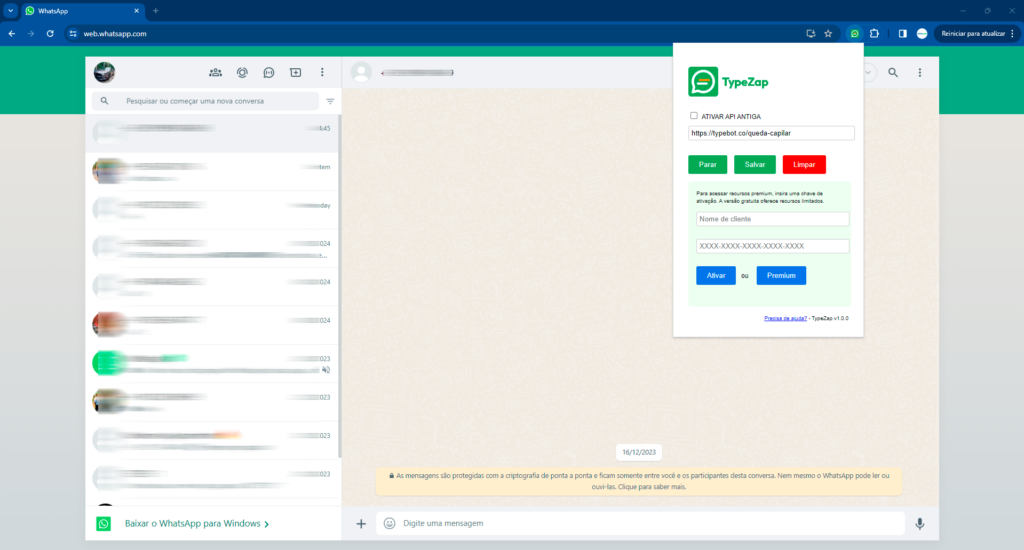Open the chat list menu
The height and width of the screenshot is (550, 1024).
point(322,73)
